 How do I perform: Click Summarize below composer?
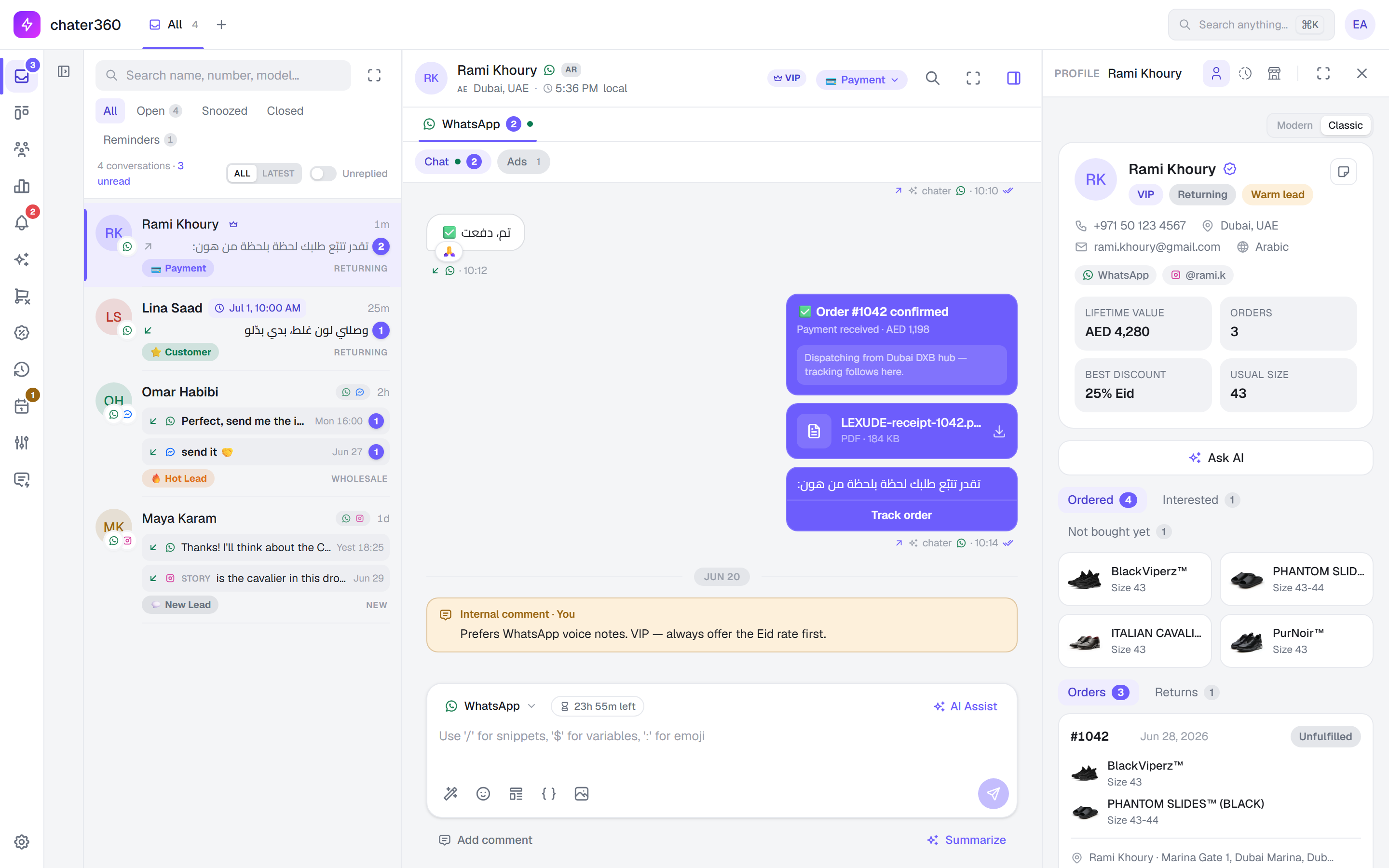coord(967,840)
